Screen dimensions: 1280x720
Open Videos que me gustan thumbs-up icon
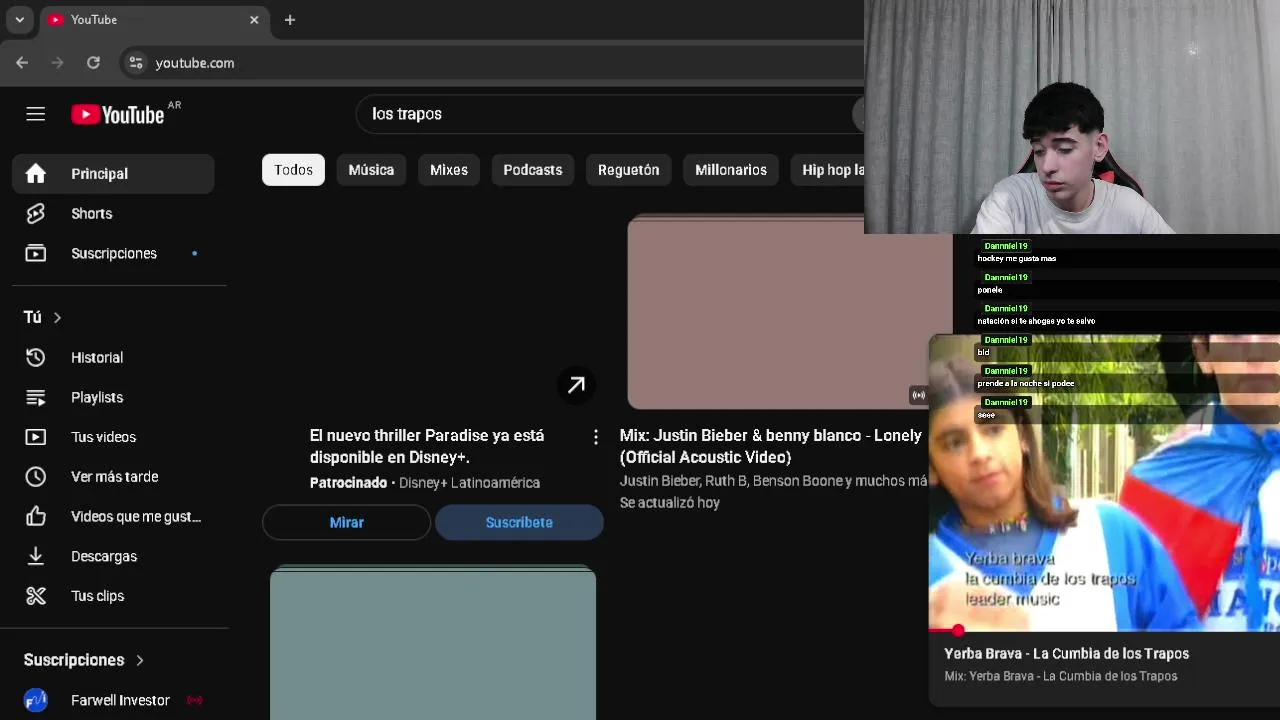[x=36, y=517]
